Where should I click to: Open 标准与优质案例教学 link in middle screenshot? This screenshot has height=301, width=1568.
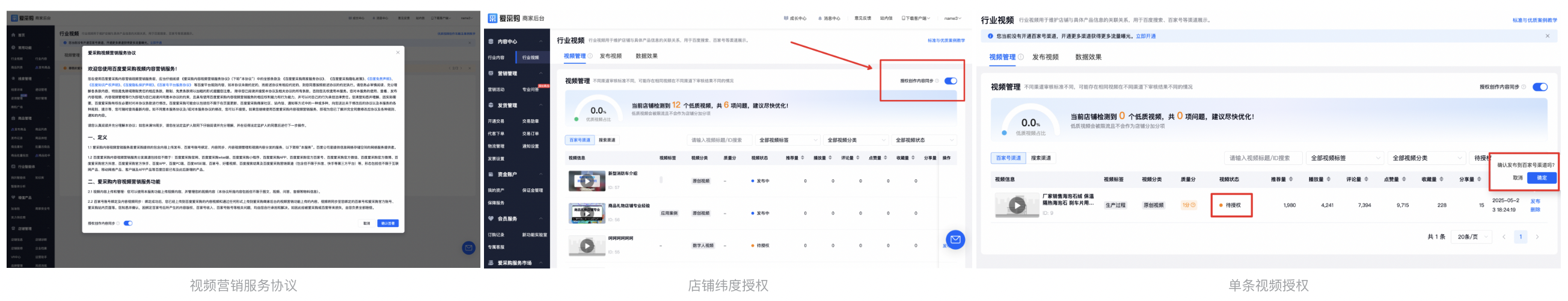946,41
